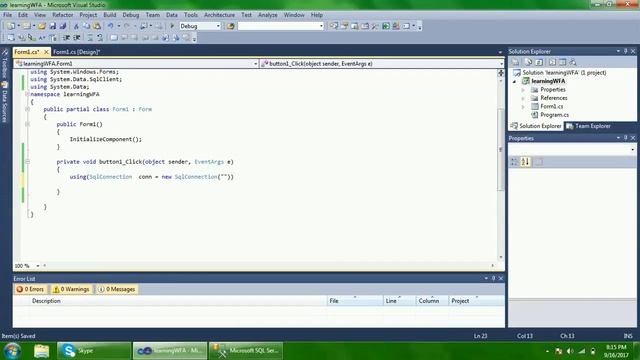Switch to the Form1.cs [Design] tab
640x360 pixels.
[x=76, y=52]
